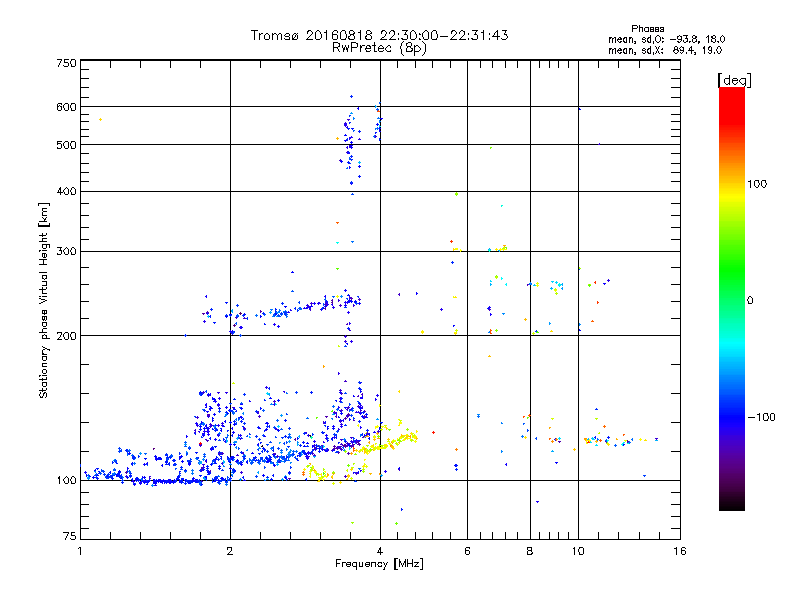Click the colorbar tick label '-100'
Screen dimensions: 800x600
pos(761,417)
